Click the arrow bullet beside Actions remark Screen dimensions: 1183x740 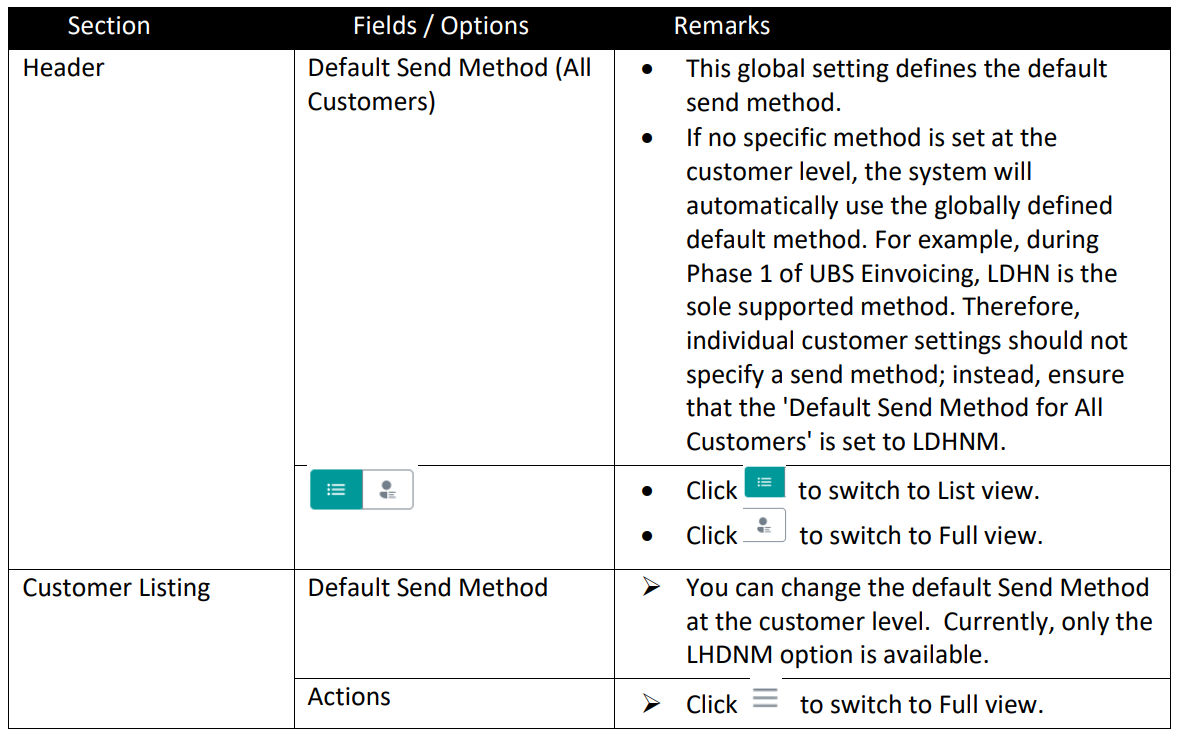[x=651, y=704]
